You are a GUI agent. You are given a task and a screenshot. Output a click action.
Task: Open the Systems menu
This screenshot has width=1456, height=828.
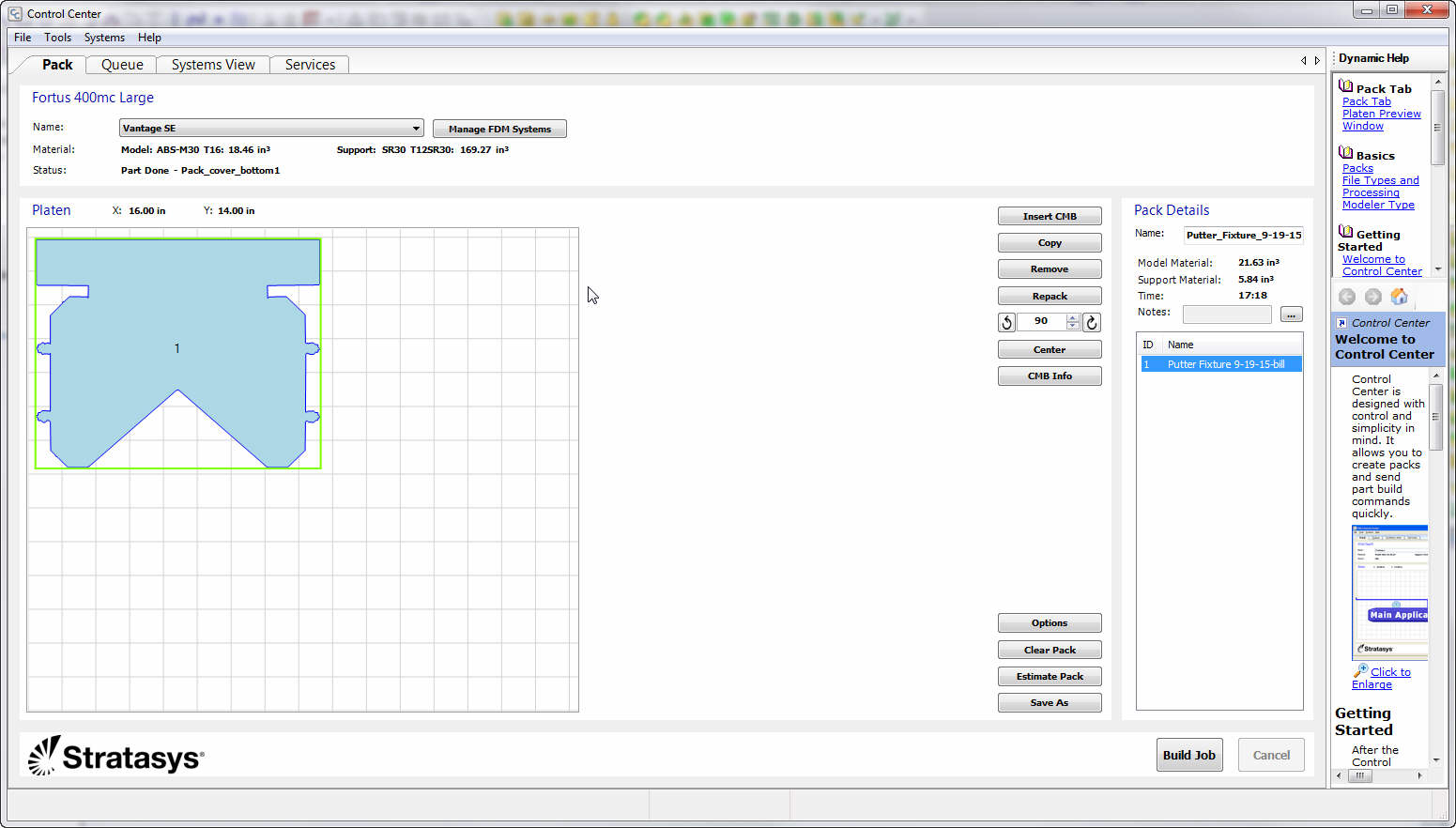pos(104,38)
